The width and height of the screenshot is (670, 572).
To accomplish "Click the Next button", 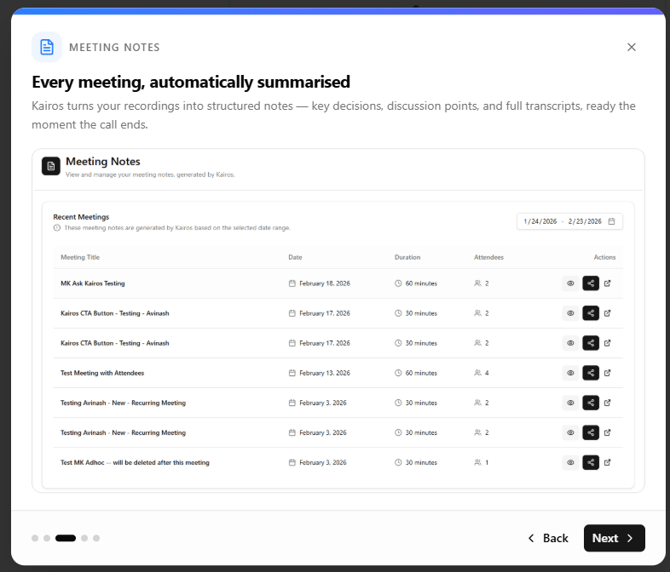I will 613,538.
